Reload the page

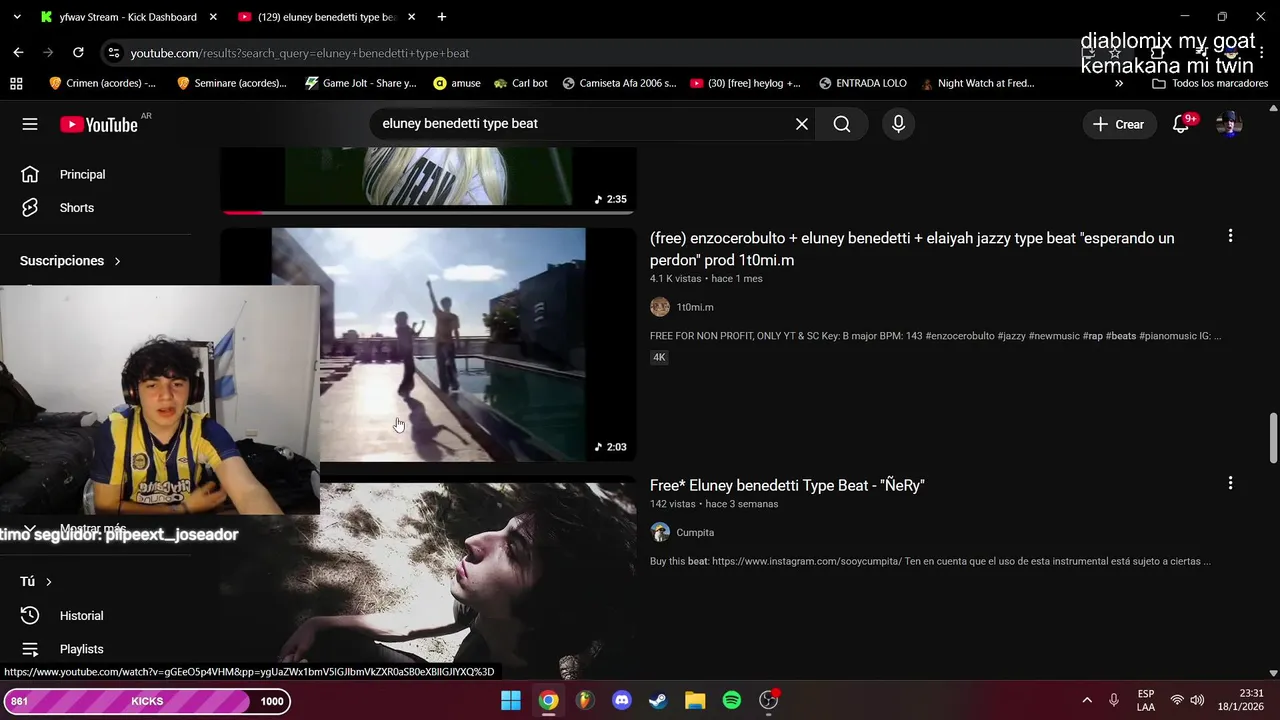(78, 53)
